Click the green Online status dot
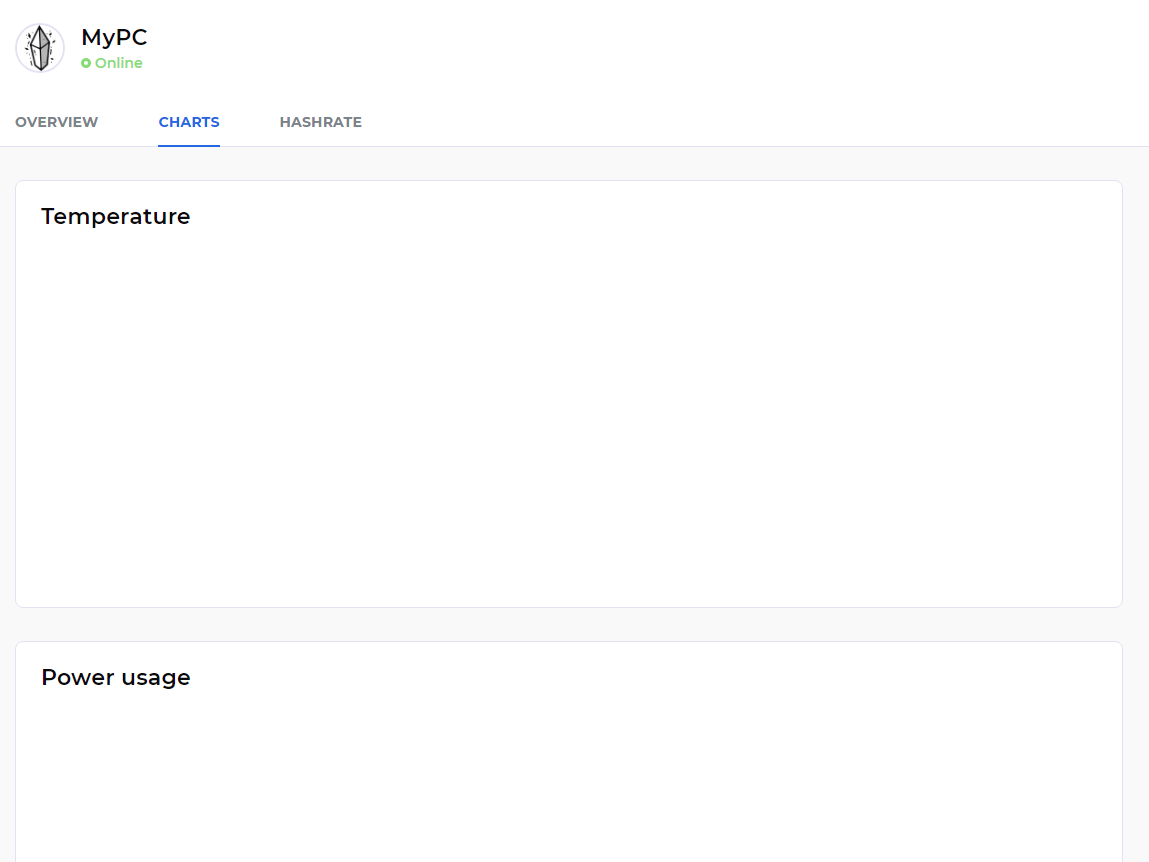Viewport: 1149px width, 862px height. (86, 63)
